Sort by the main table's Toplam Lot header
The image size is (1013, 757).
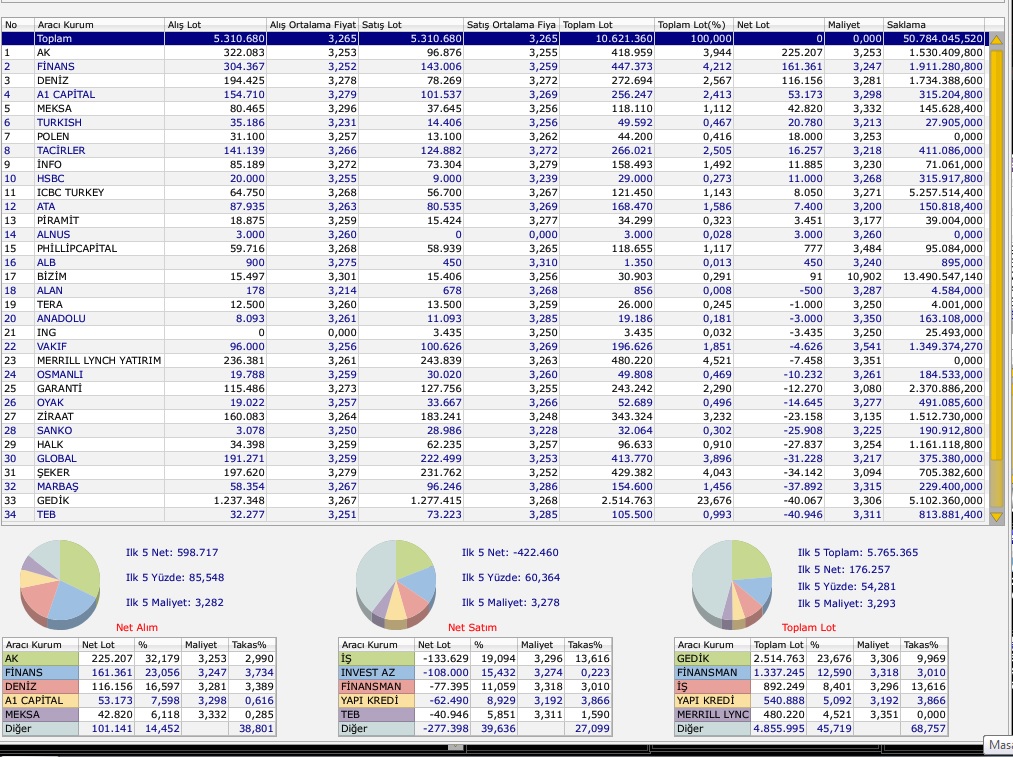click(x=607, y=25)
